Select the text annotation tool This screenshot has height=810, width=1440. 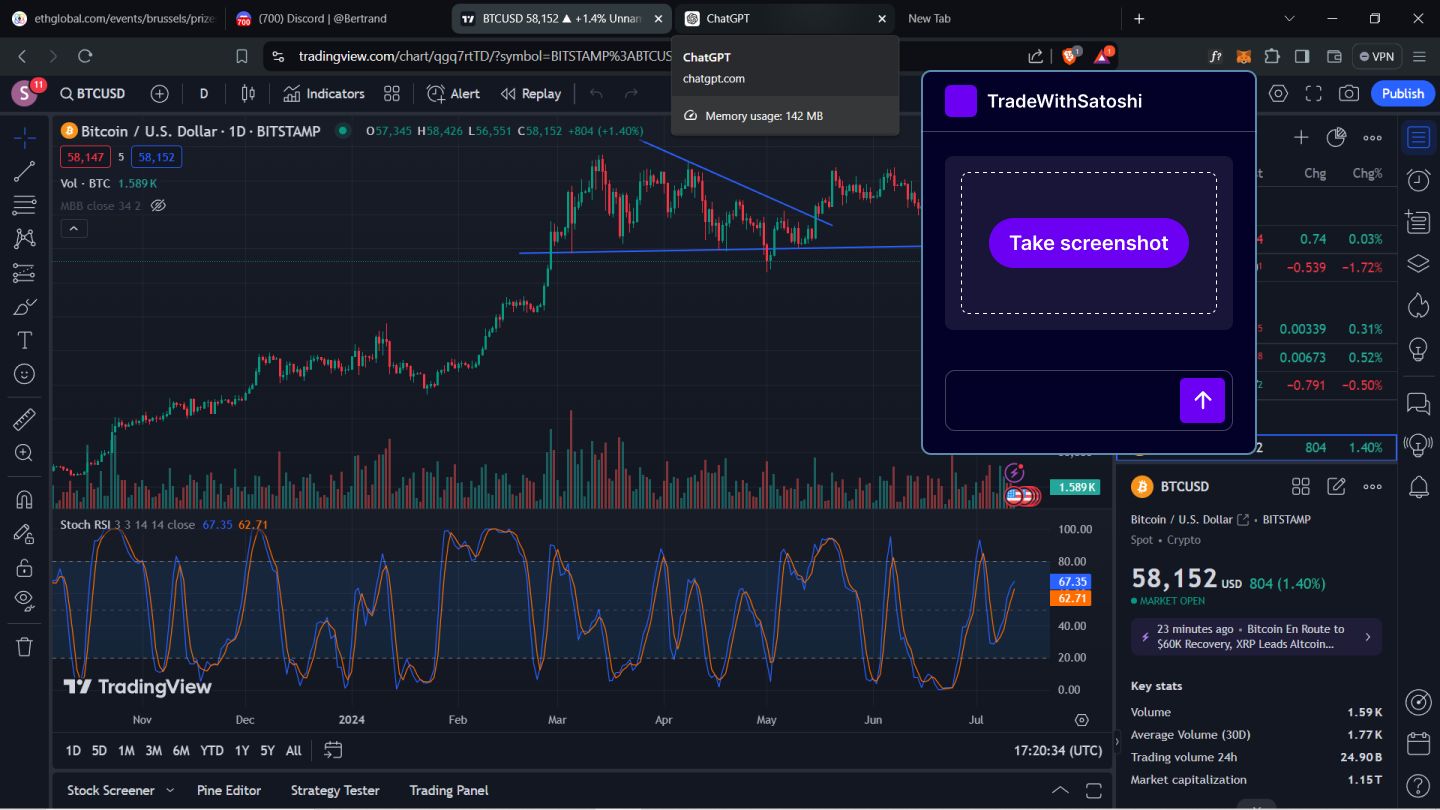[x=25, y=340]
